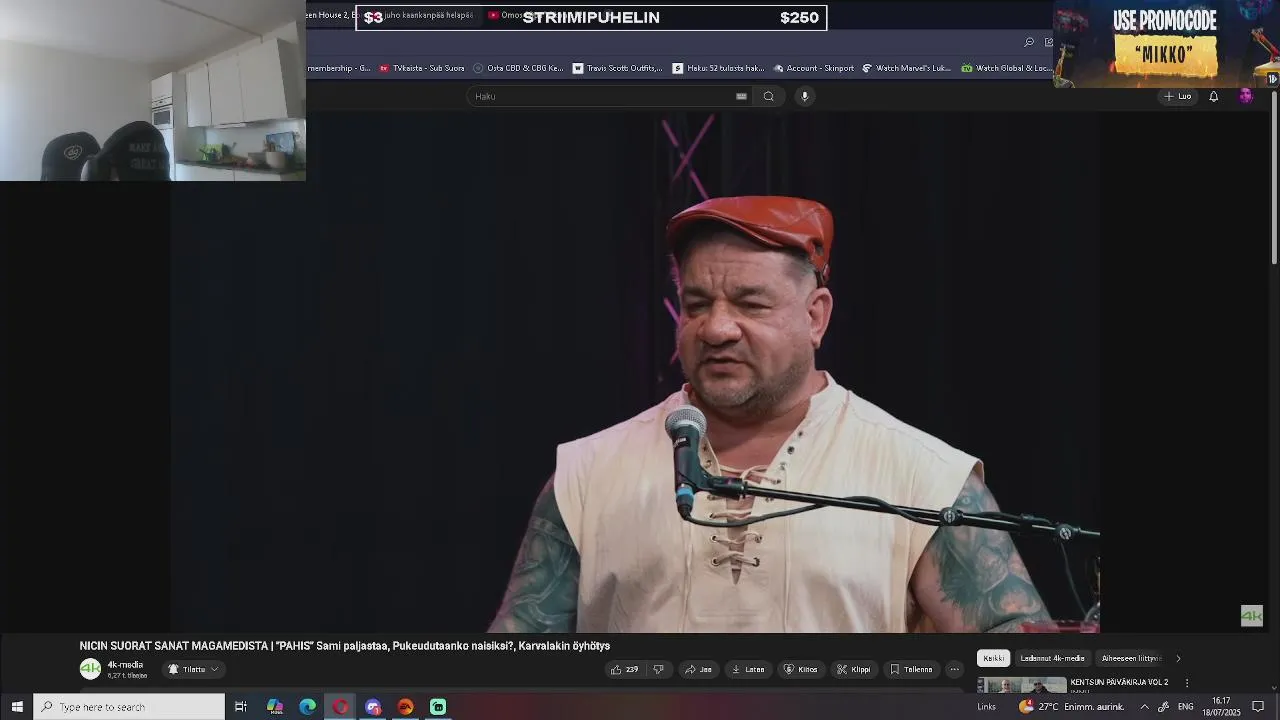Open clock and date 16.17

(1221, 707)
